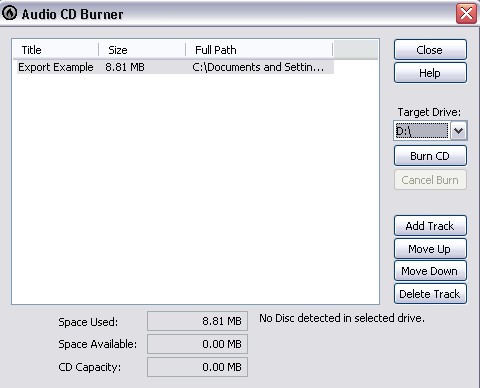Screen dimensions: 480x388
Task: Remove the track with the Delete Track button
Action: [430, 294]
